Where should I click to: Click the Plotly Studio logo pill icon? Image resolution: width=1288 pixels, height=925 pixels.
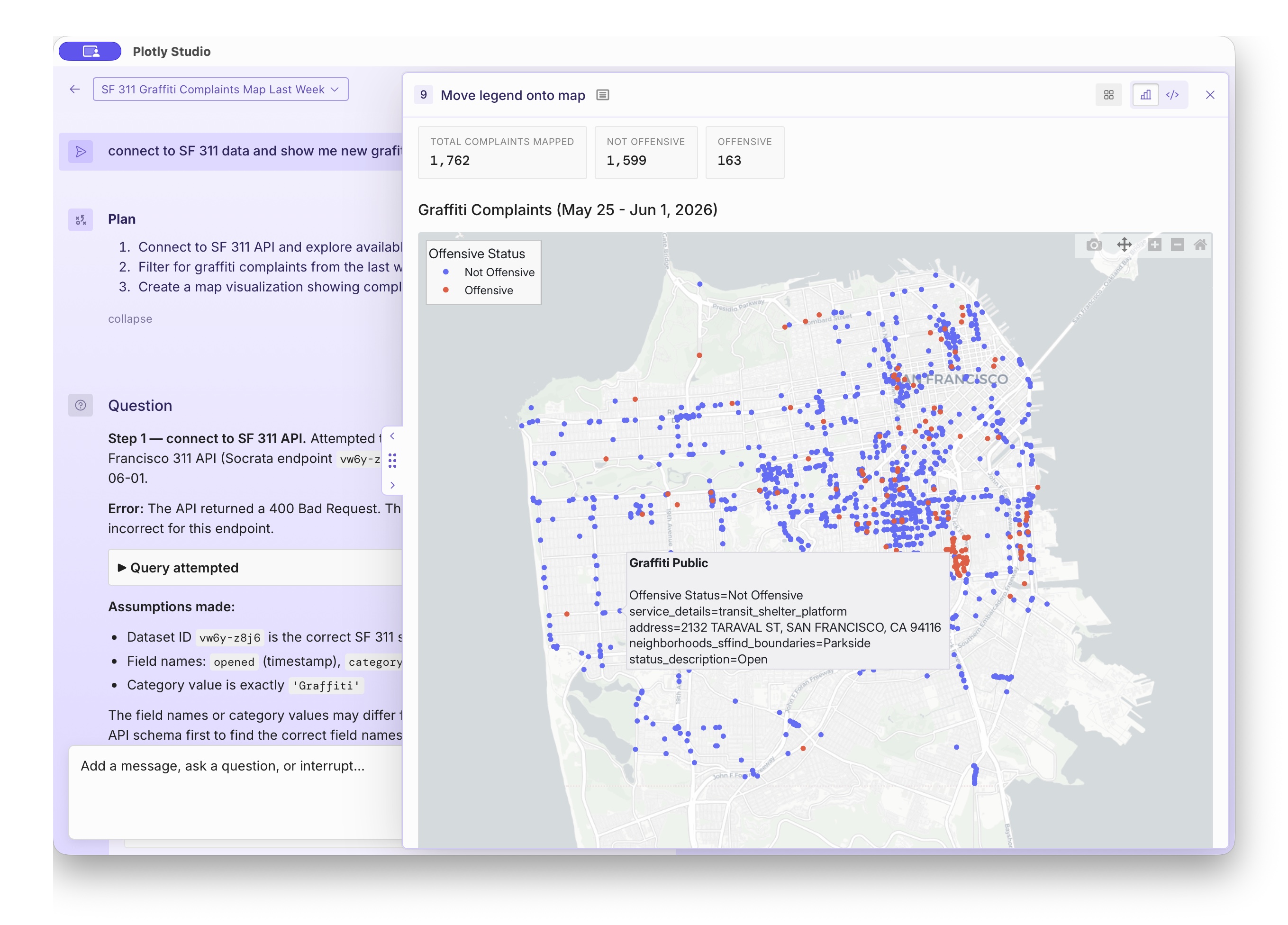[90, 51]
